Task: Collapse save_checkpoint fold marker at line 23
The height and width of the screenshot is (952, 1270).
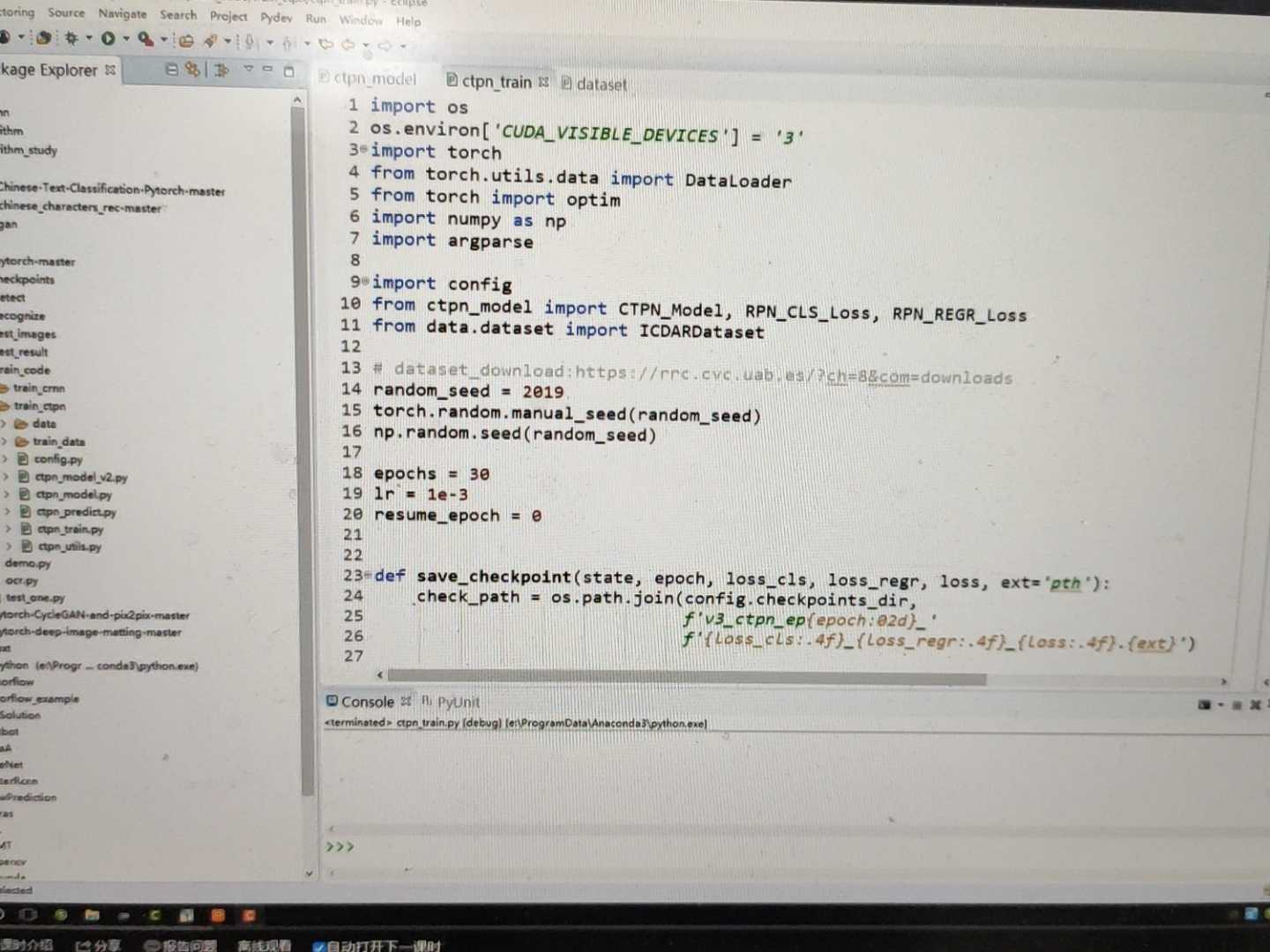Action: tap(369, 575)
